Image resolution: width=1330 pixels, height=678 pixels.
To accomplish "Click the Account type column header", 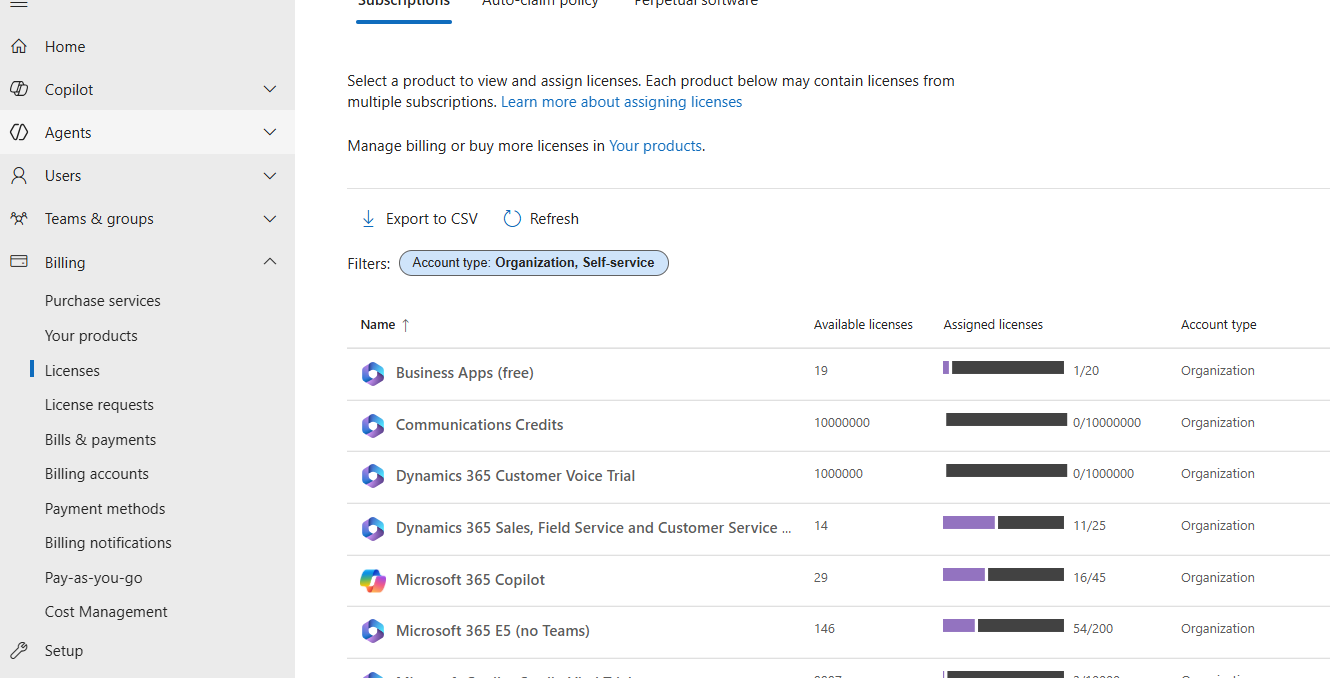I will [x=1218, y=325].
